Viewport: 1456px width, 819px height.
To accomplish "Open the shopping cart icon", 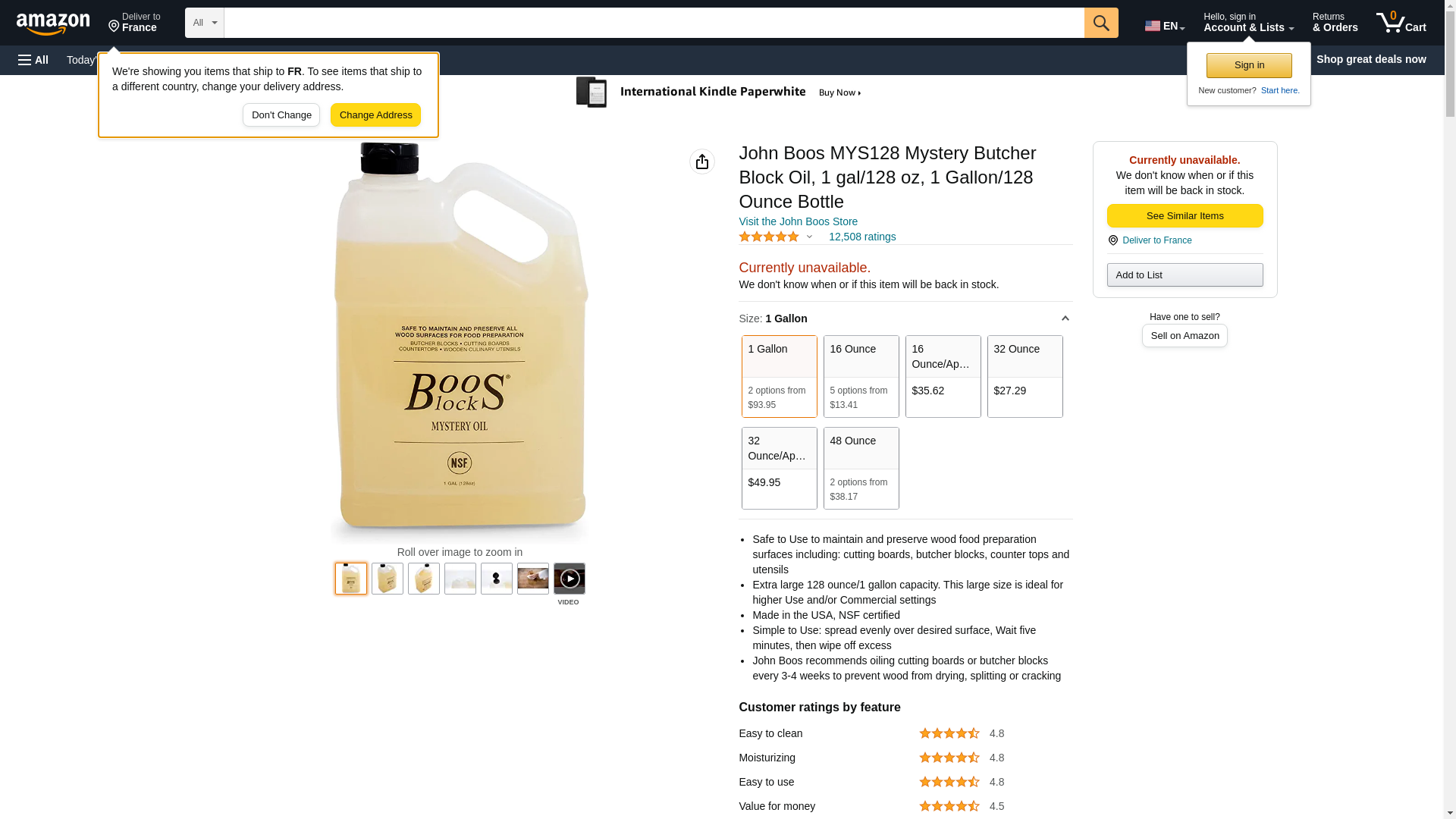I will pos(1401,23).
